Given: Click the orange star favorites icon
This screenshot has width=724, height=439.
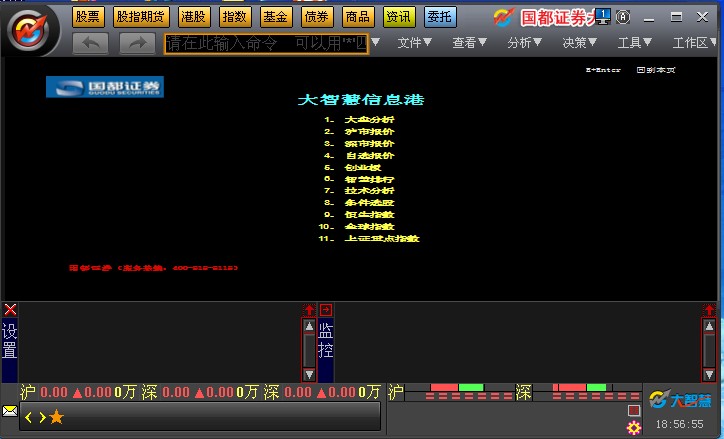Looking at the screenshot, I should click(56, 417).
